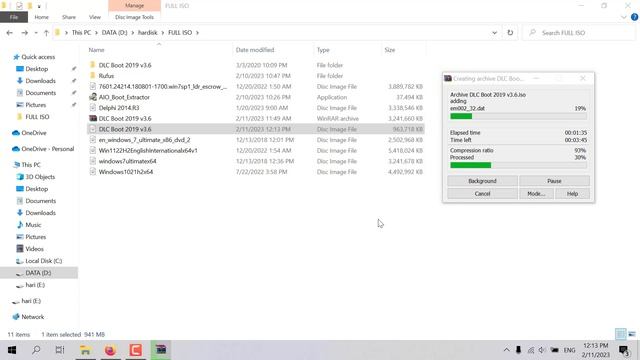The image size is (640, 360).
Task: Select the Rufus folder
Action: click(x=106, y=76)
